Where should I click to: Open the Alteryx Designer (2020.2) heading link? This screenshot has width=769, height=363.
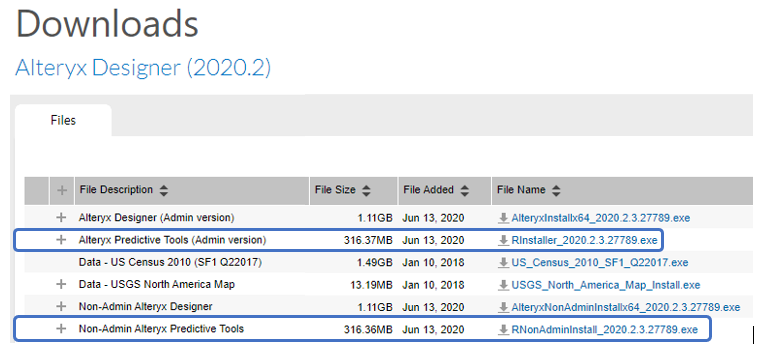[x=143, y=67]
